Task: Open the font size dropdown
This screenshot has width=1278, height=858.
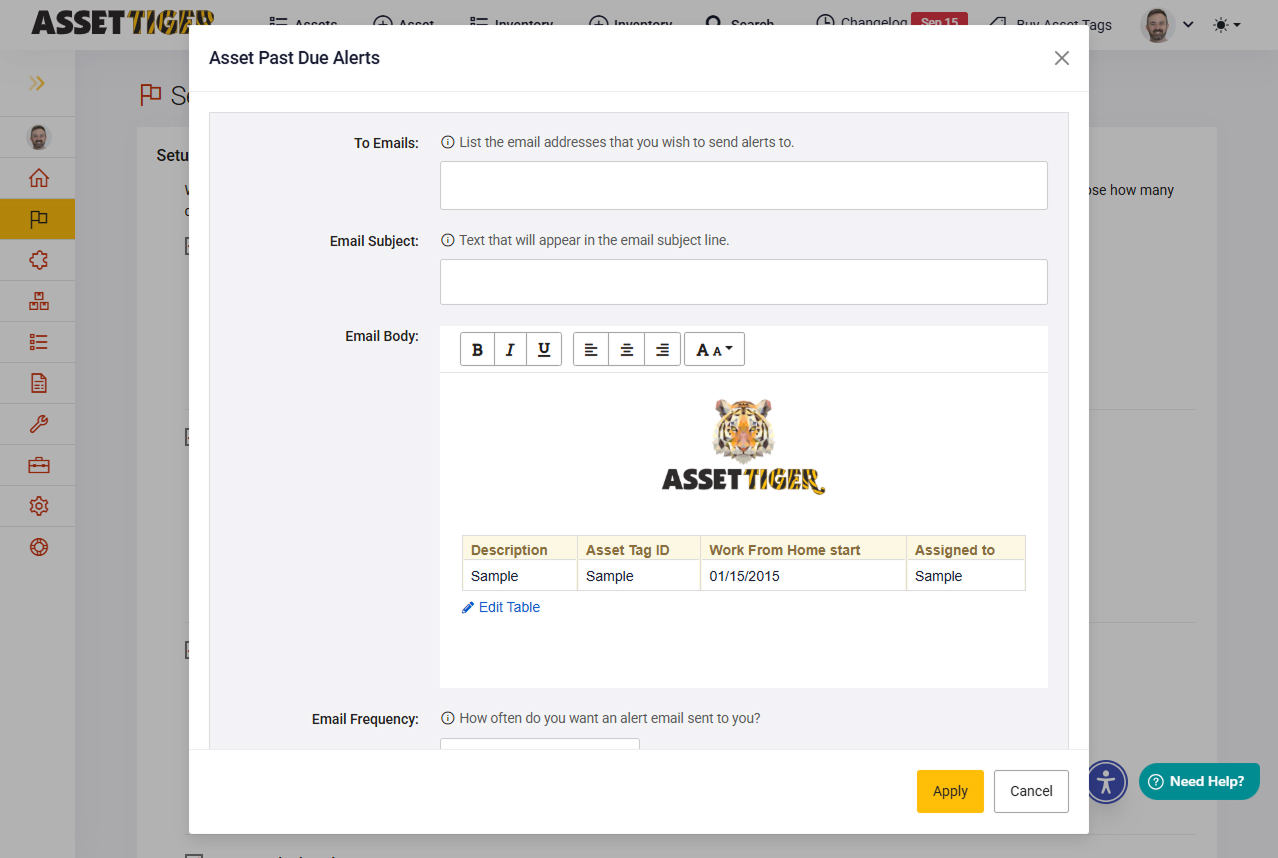Action: pos(714,349)
